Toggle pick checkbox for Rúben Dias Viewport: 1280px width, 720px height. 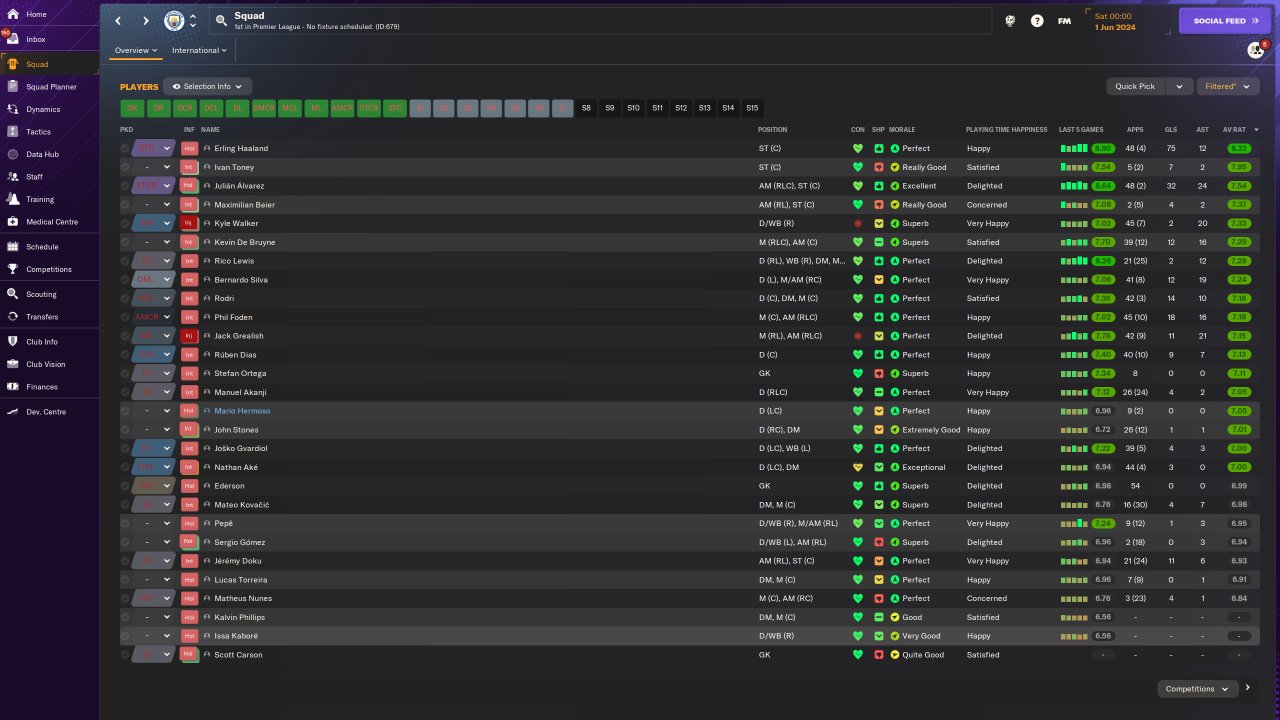125,355
